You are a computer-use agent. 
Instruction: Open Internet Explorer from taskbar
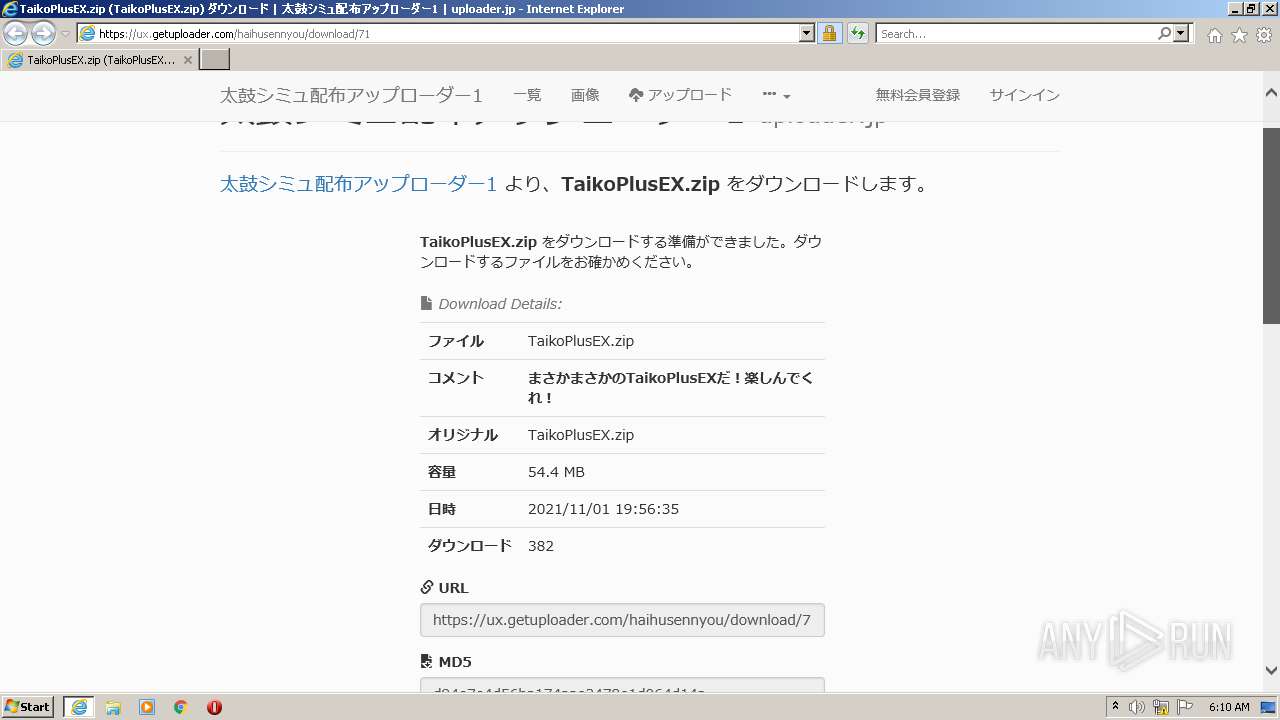click(x=79, y=707)
